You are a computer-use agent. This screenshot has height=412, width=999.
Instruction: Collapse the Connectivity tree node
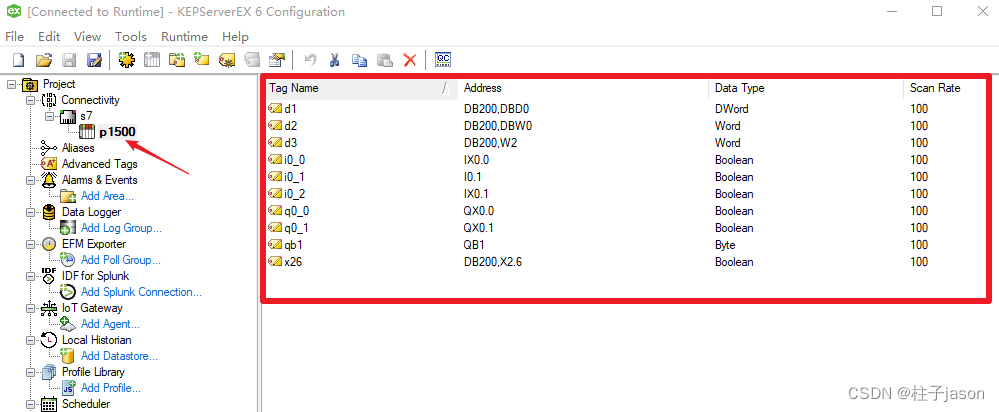click(31, 100)
